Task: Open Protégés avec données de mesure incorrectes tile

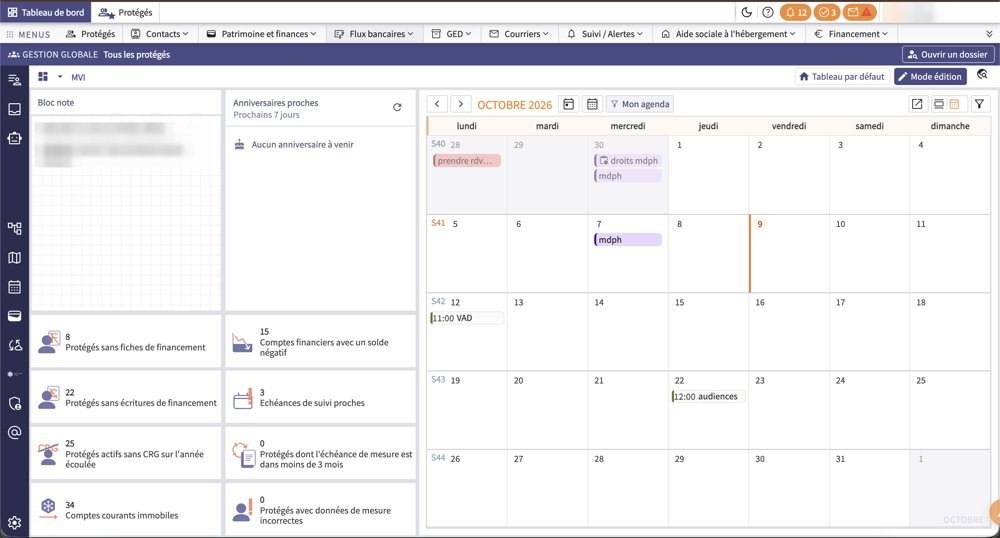Action: point(321,509)
